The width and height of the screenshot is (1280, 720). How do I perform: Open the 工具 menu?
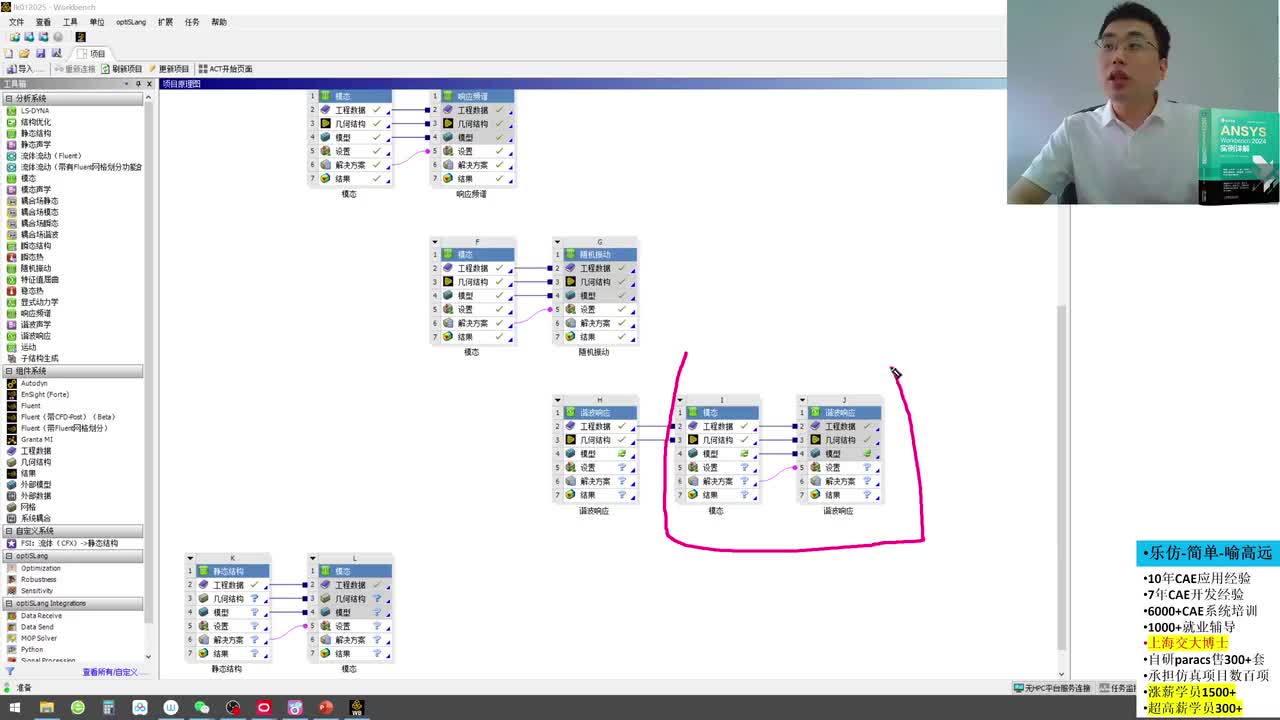tap(70, 22)
